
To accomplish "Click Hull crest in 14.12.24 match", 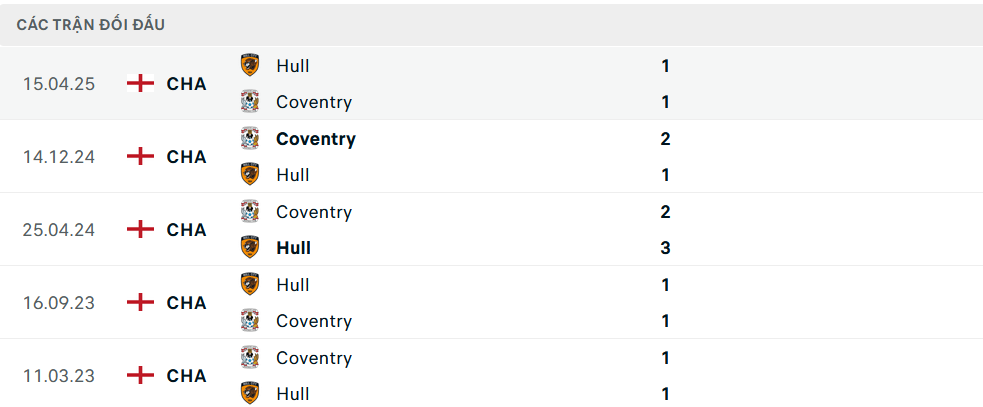I will [250, 174].
